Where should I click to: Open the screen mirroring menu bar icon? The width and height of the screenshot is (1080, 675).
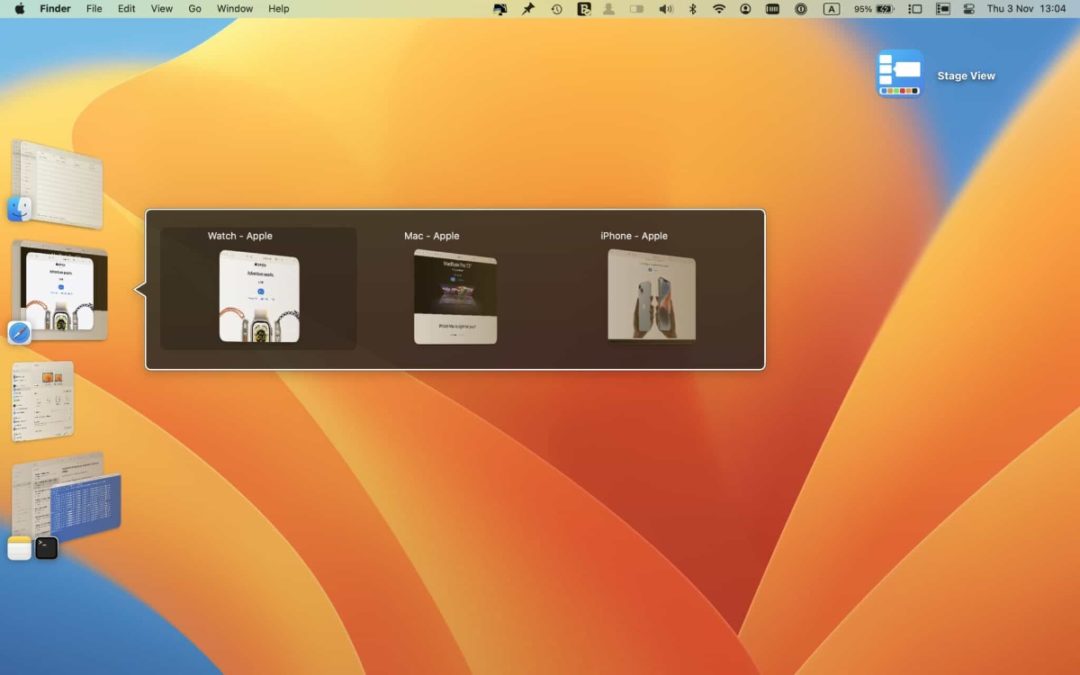[x=941, y=9]
